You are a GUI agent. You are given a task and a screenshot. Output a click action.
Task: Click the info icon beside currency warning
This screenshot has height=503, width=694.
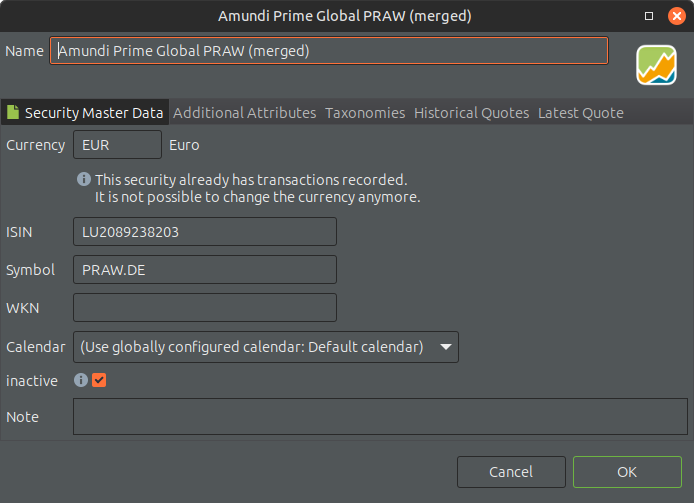point(84,180)
